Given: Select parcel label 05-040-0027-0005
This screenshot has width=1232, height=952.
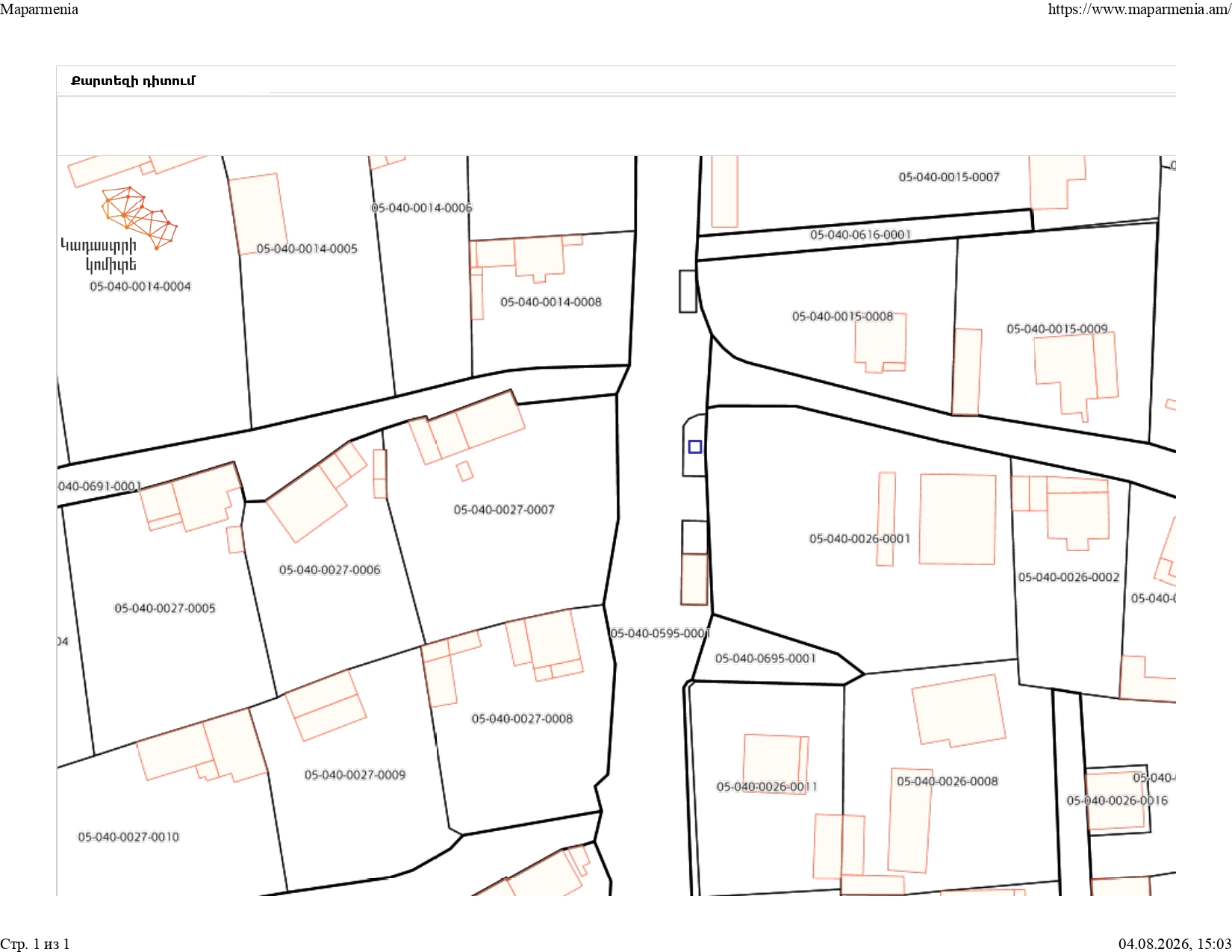Looking at the screenshot, I should pos(165,609).
